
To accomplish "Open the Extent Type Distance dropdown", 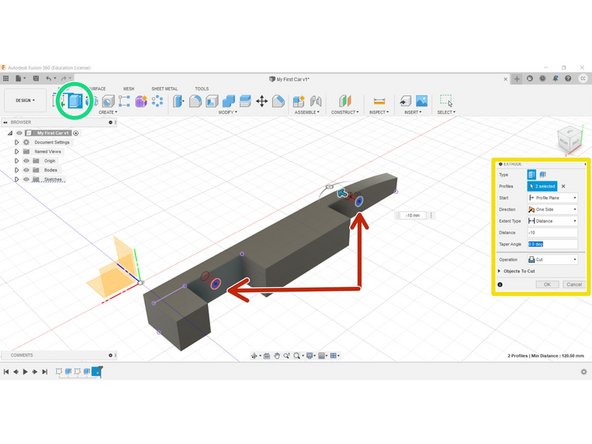I will point(552,221).
